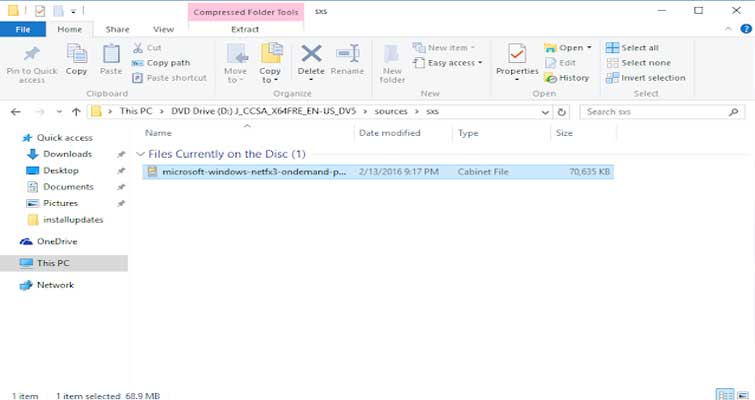The width and height of the screenshot is (755, 400).
Task: Select This PC in navigation pane
Action: pyautogui.click(x=64, y=263)
